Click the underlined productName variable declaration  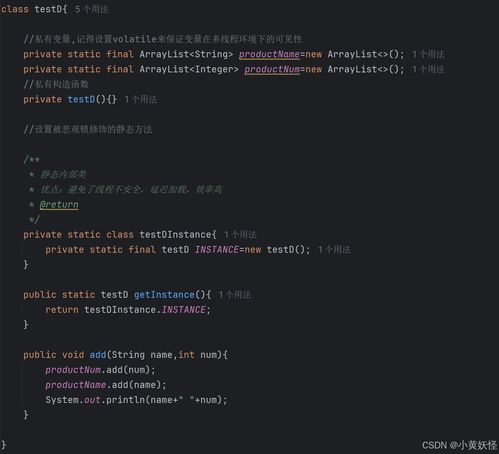pyautogui.click(x=269, y=54)
